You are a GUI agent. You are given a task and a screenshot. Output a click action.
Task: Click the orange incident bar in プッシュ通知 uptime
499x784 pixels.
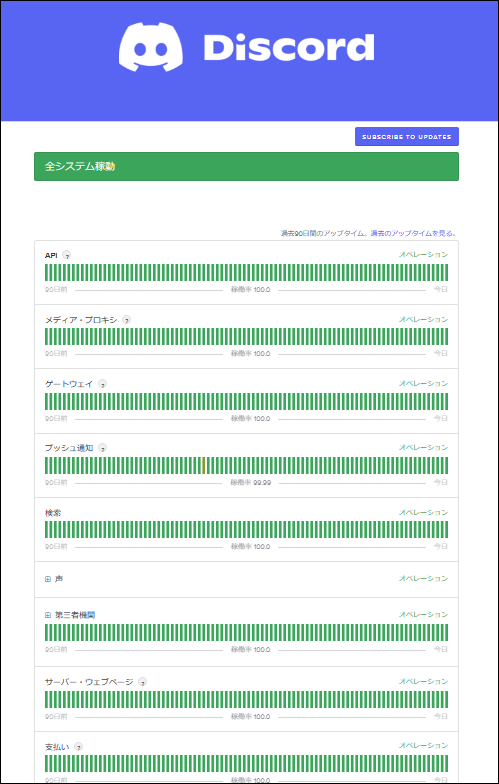[x=204, y=465]
